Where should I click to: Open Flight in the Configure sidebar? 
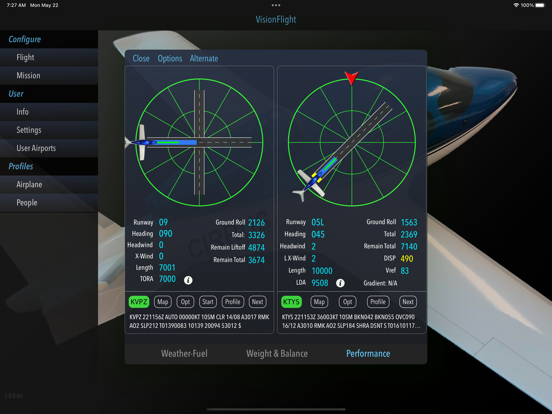(49, 57)
